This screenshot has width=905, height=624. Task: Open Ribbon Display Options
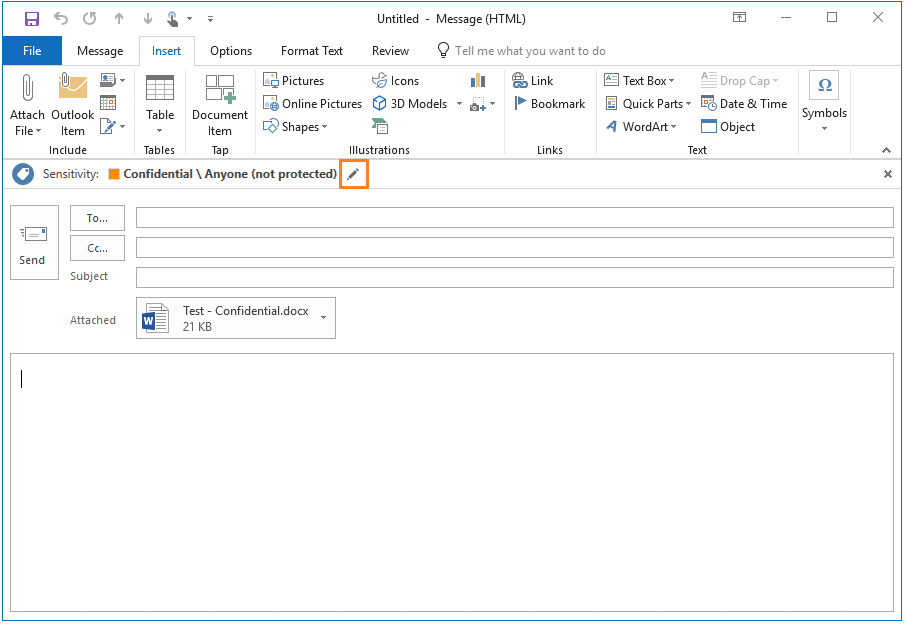pyautogui.click(x=739, y=18)
